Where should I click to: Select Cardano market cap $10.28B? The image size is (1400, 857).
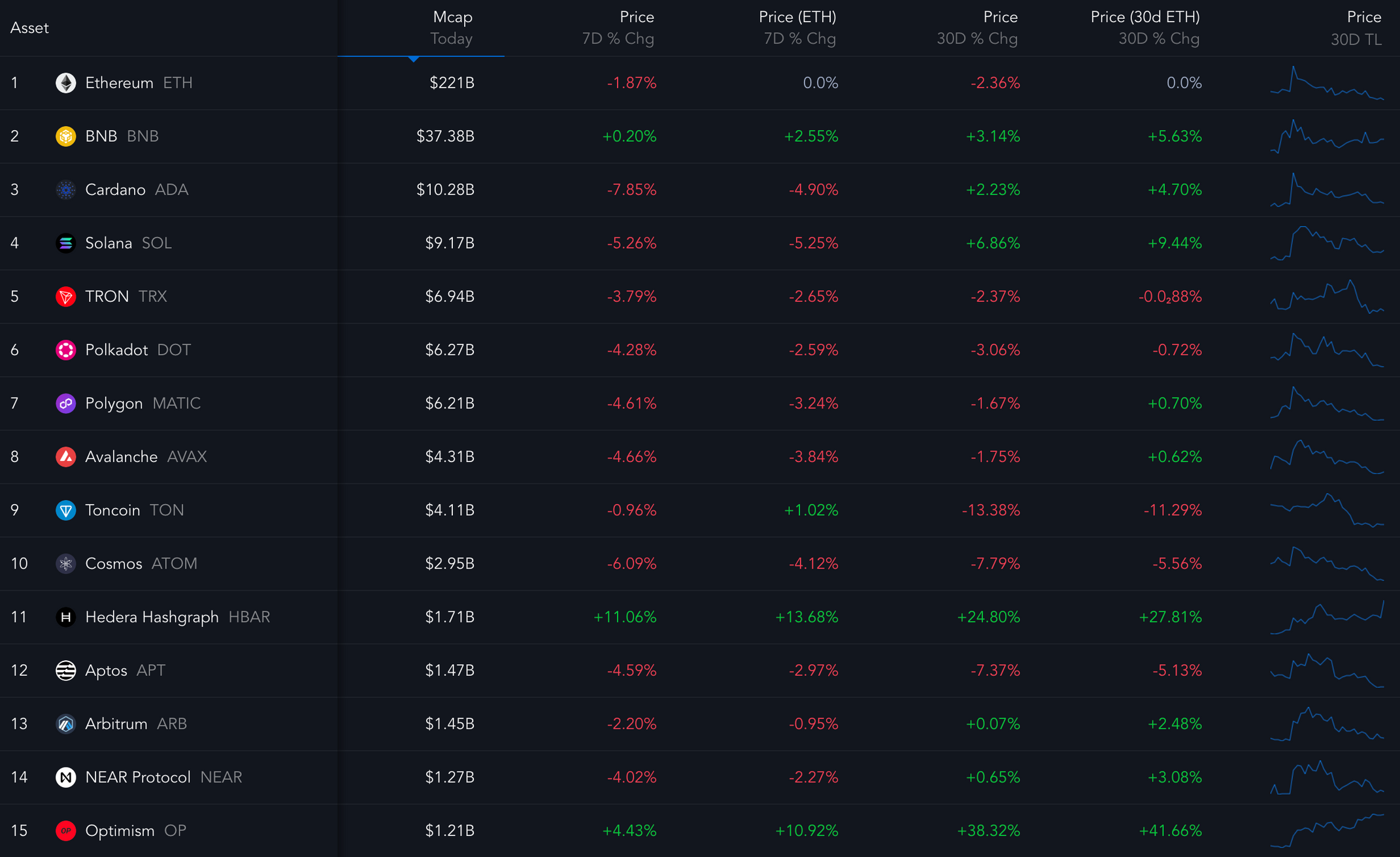point(445,190)
